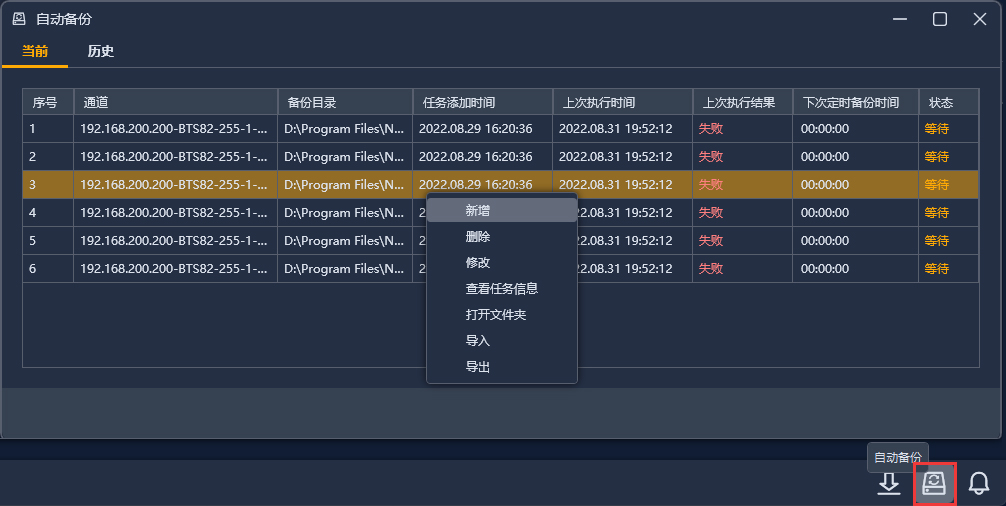Click the 状态 column header

point(948,102)
